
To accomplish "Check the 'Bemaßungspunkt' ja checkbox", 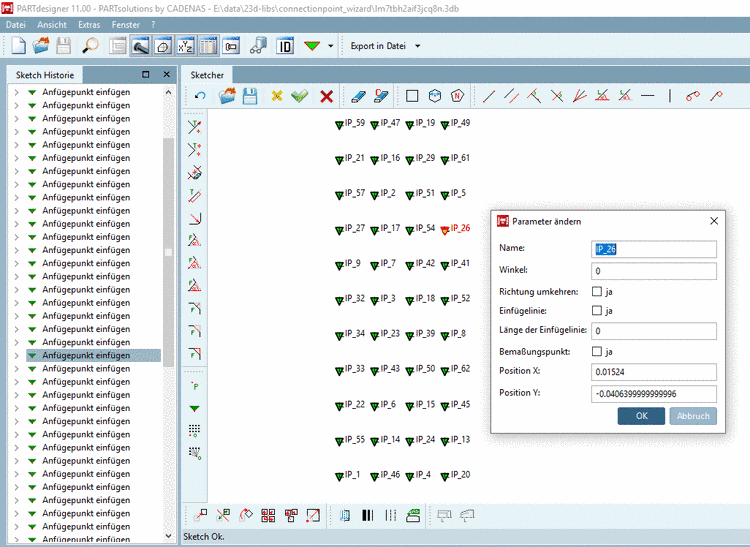I will point(597,351).
